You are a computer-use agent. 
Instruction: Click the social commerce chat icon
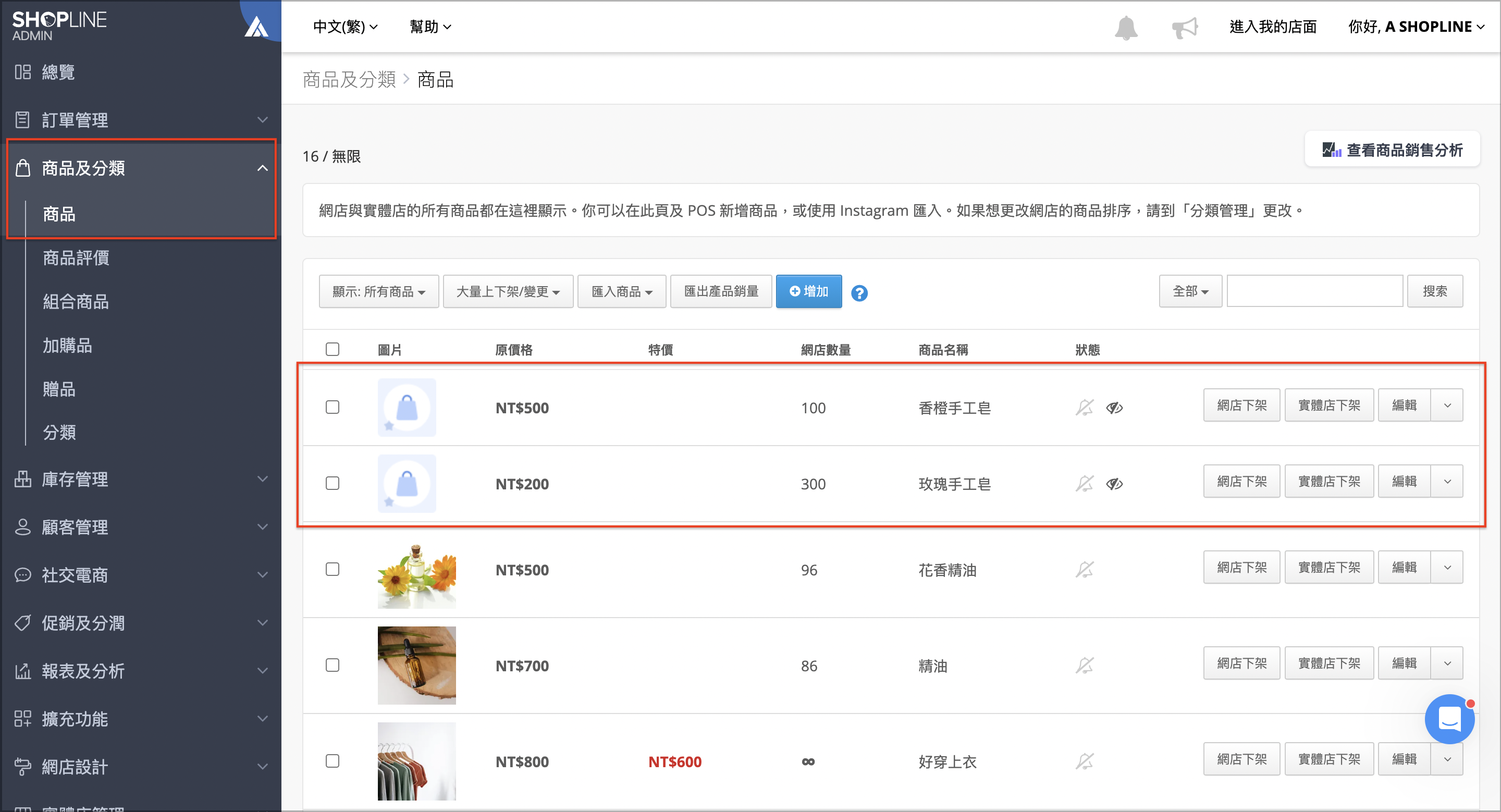click(x=23, y=575)
